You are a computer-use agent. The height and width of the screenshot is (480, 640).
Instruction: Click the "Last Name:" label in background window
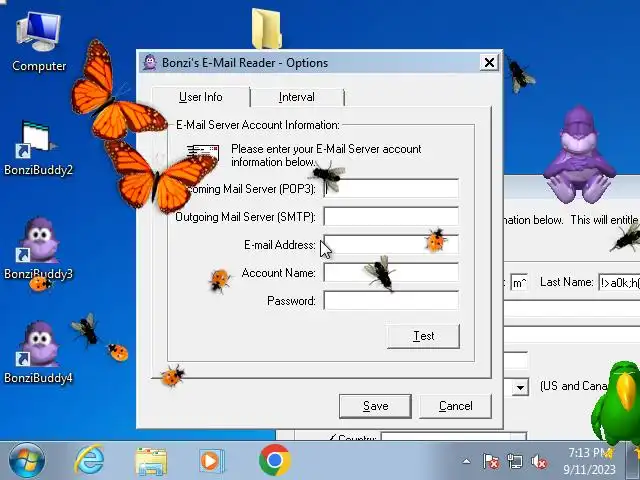pyautogui.click(x=567, y=282)
